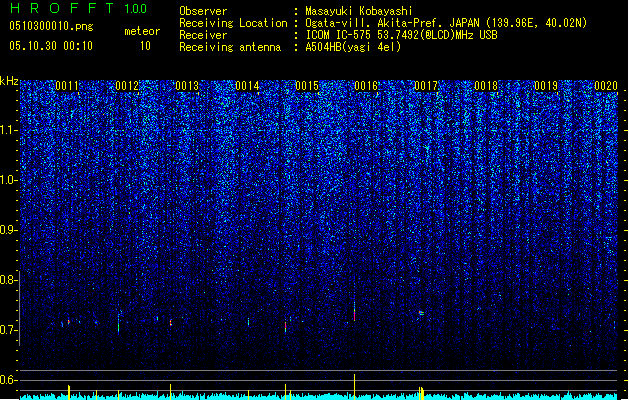Image resolution: width=629 pixels, height=400 pixels.
Task: Click the 'meteor' count label
Action: 142,31
